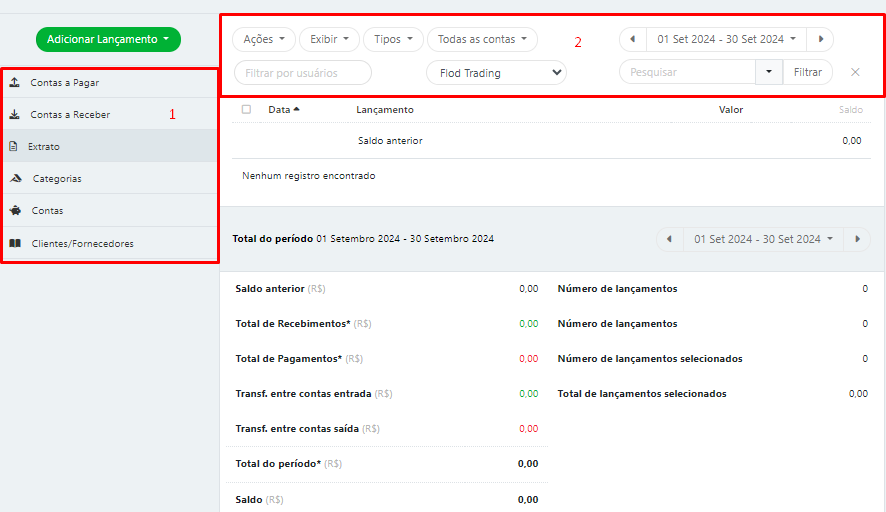The width and height of the screenshot is (886, 512).
Task: Go to previous period in top date navigator
Action: pos(632,39)
